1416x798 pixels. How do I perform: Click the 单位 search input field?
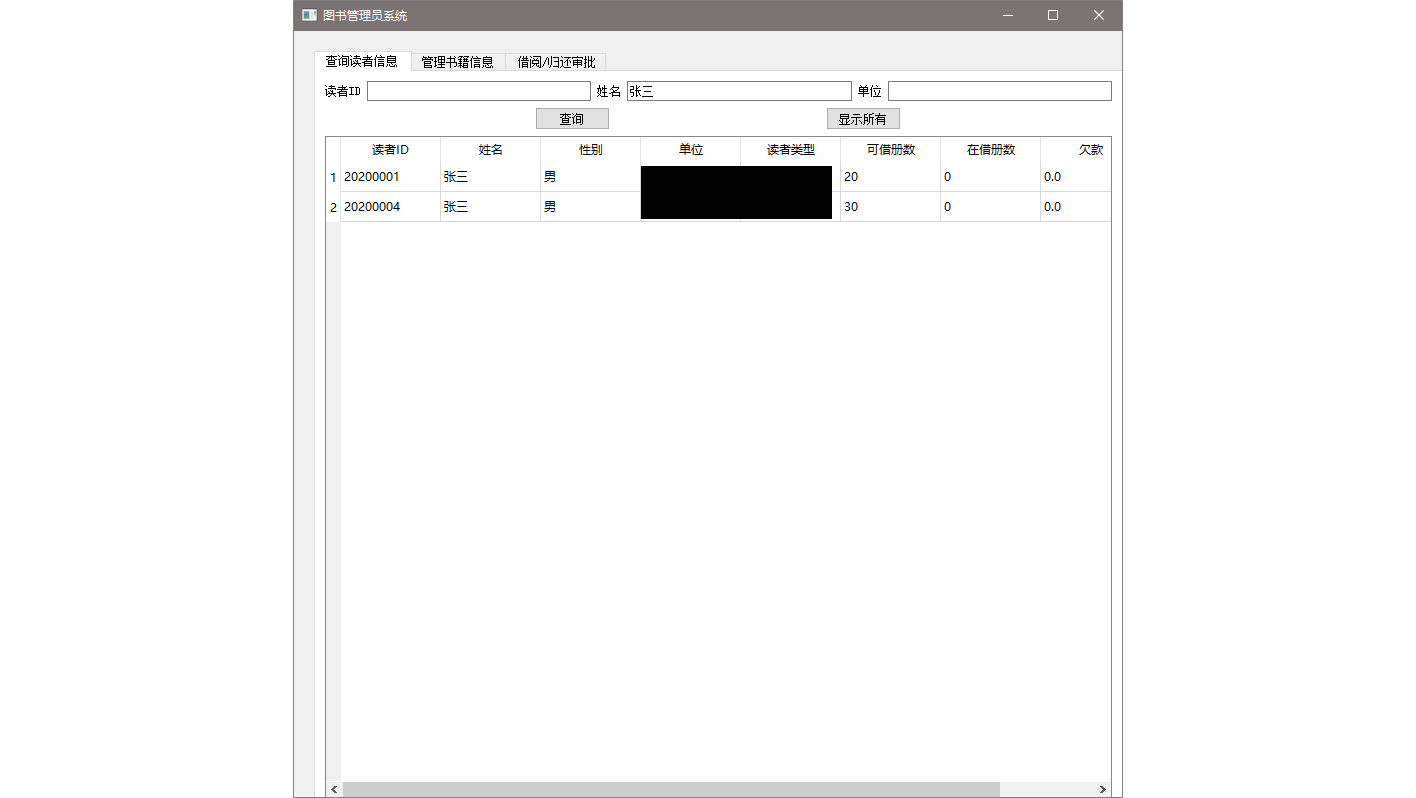point(1000,91)
